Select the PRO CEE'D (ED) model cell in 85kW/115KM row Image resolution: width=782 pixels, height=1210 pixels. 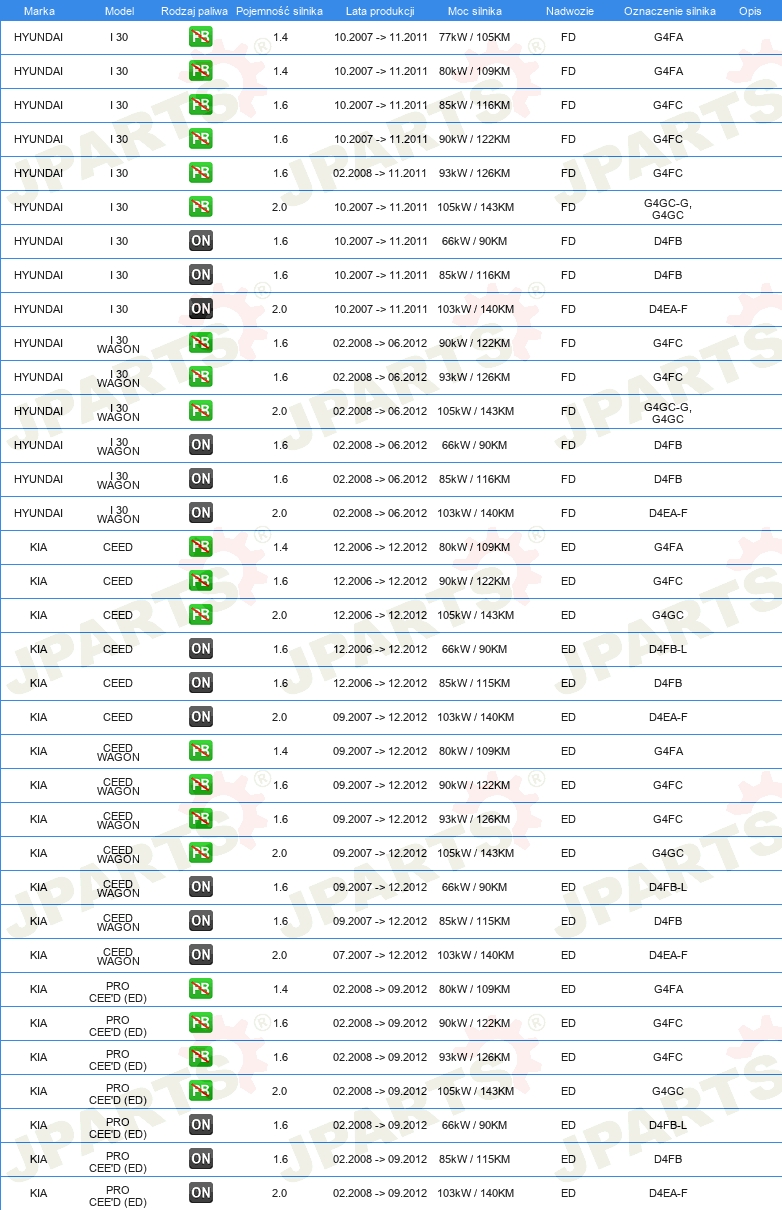coord(118,1161)
